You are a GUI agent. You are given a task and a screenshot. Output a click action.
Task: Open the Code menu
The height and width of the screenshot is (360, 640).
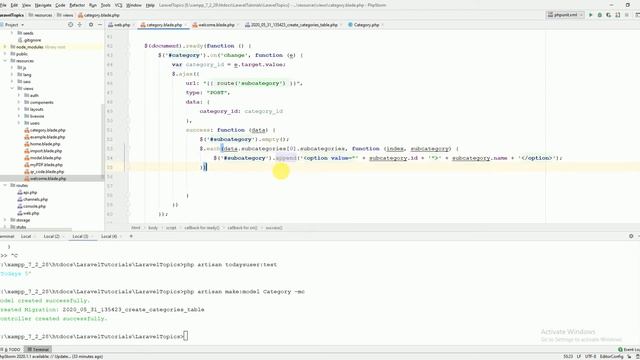point(60,5)
